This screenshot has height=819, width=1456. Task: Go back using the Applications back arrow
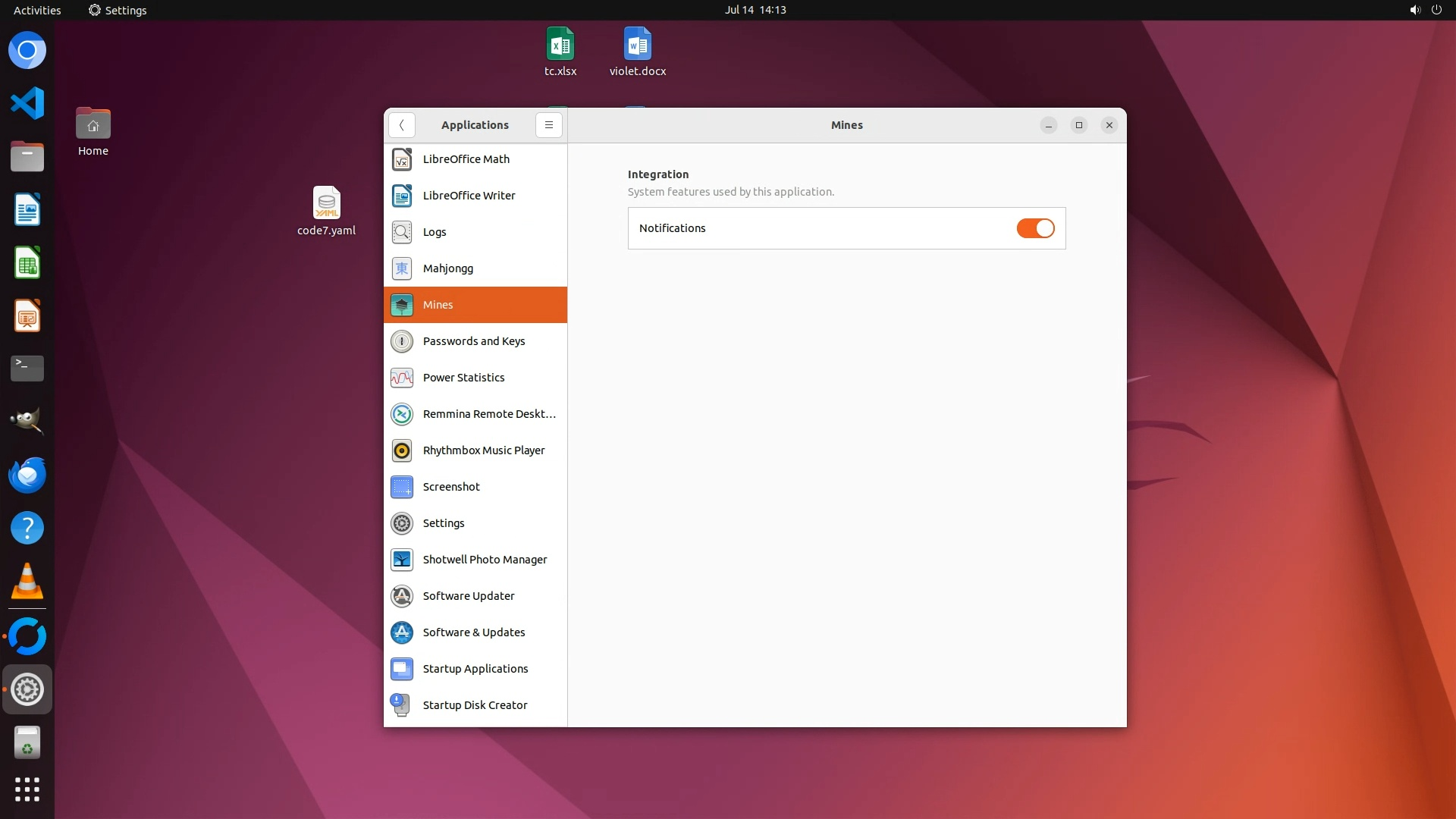(x=401, y=125)
